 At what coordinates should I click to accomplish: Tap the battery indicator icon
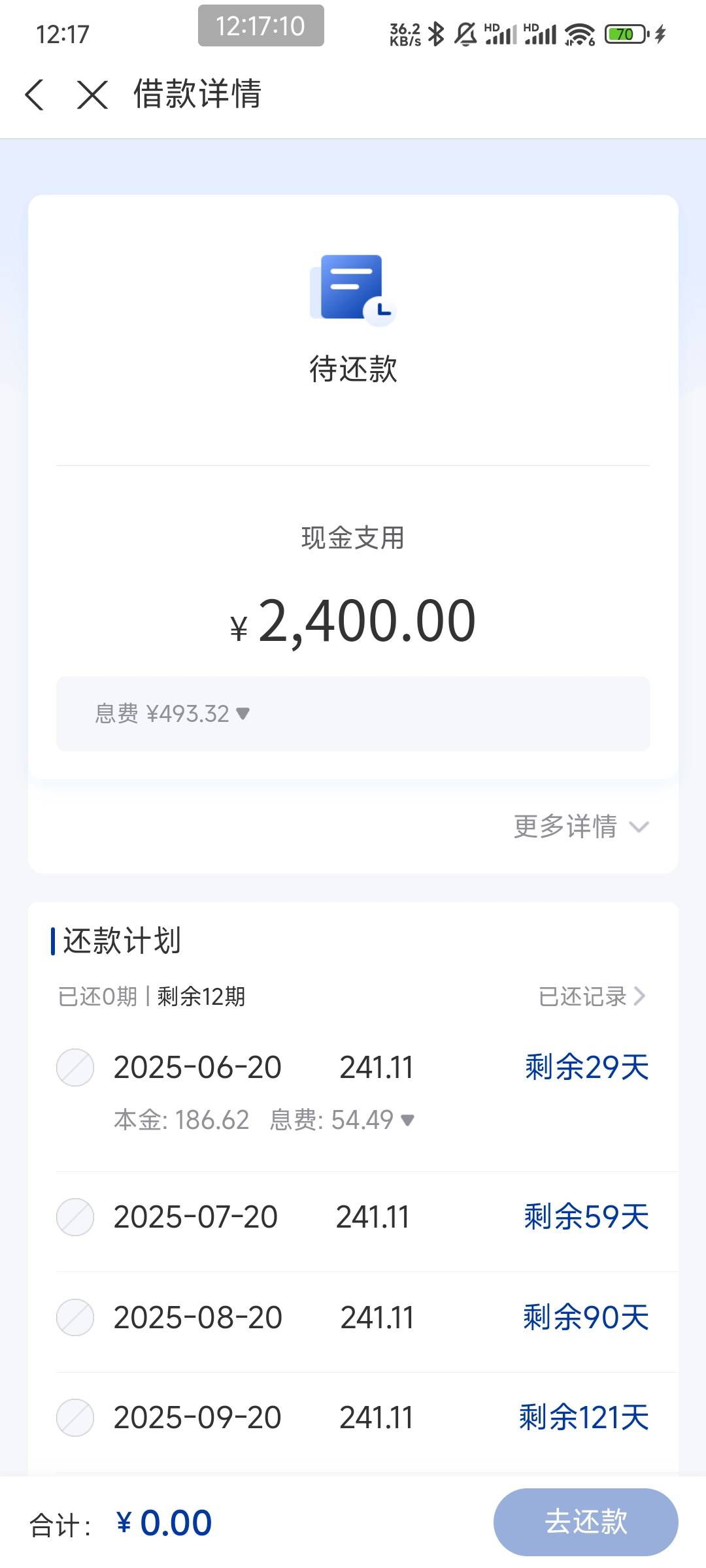[x=626, y=34]
